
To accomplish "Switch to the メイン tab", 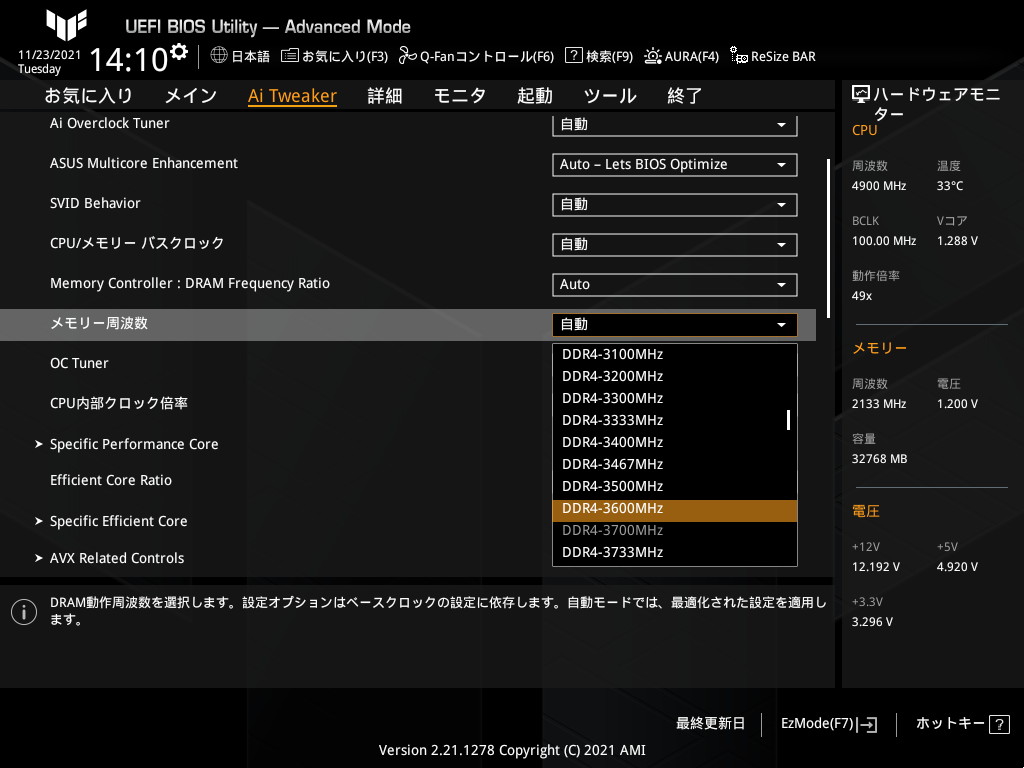I will click(x=191, y=95).
